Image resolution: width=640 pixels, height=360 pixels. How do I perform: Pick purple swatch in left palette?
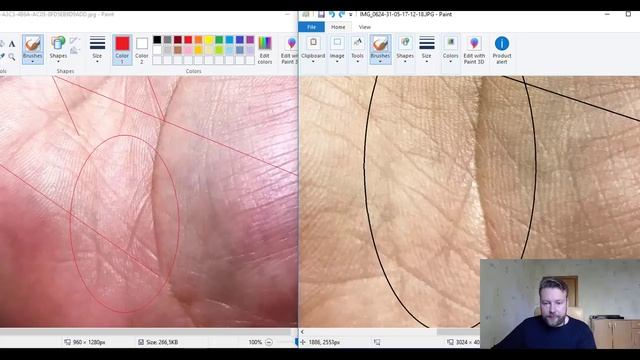[250, 40]
